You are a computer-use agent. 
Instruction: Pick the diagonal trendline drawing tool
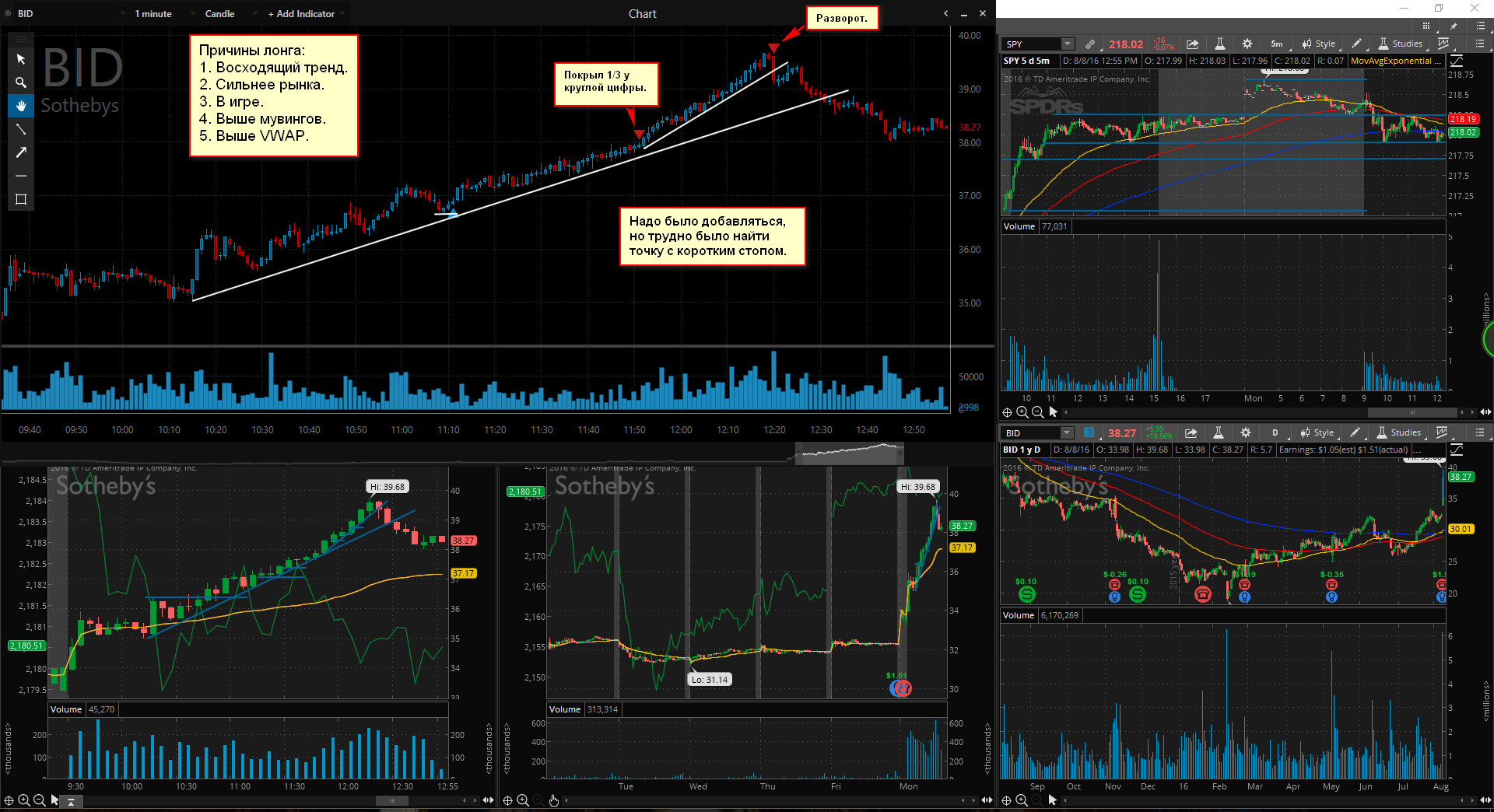coord(21,129)
